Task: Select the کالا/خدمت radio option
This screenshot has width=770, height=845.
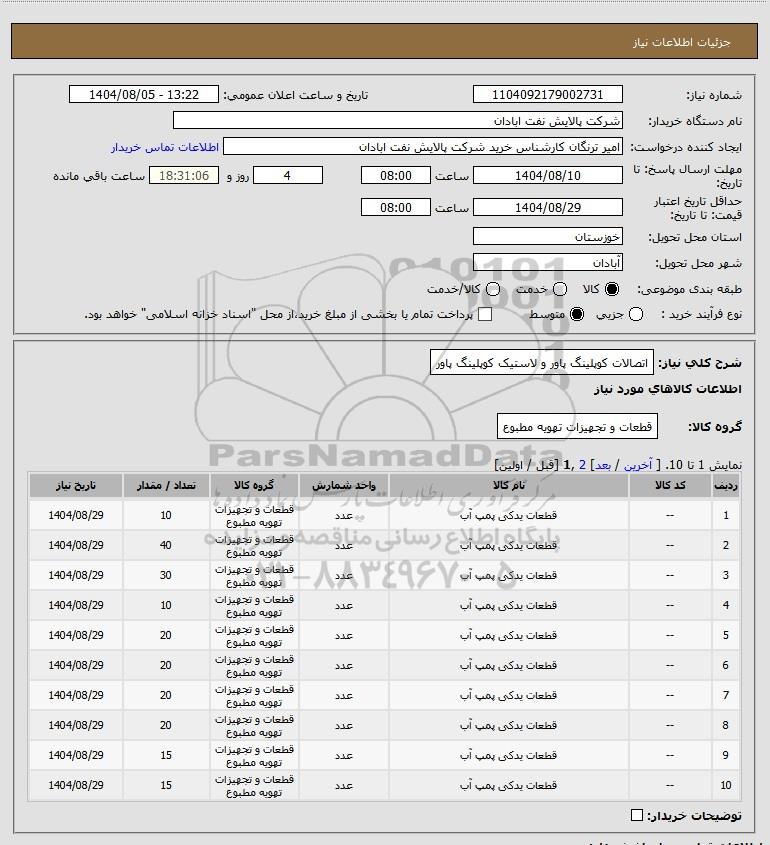Action: coord(492,289)
